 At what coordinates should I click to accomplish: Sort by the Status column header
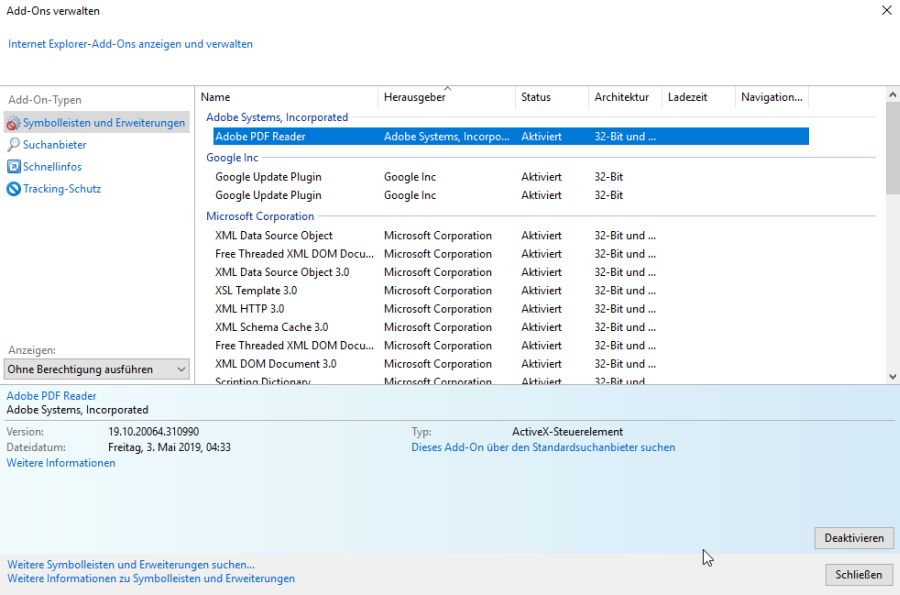click(552, 97)
